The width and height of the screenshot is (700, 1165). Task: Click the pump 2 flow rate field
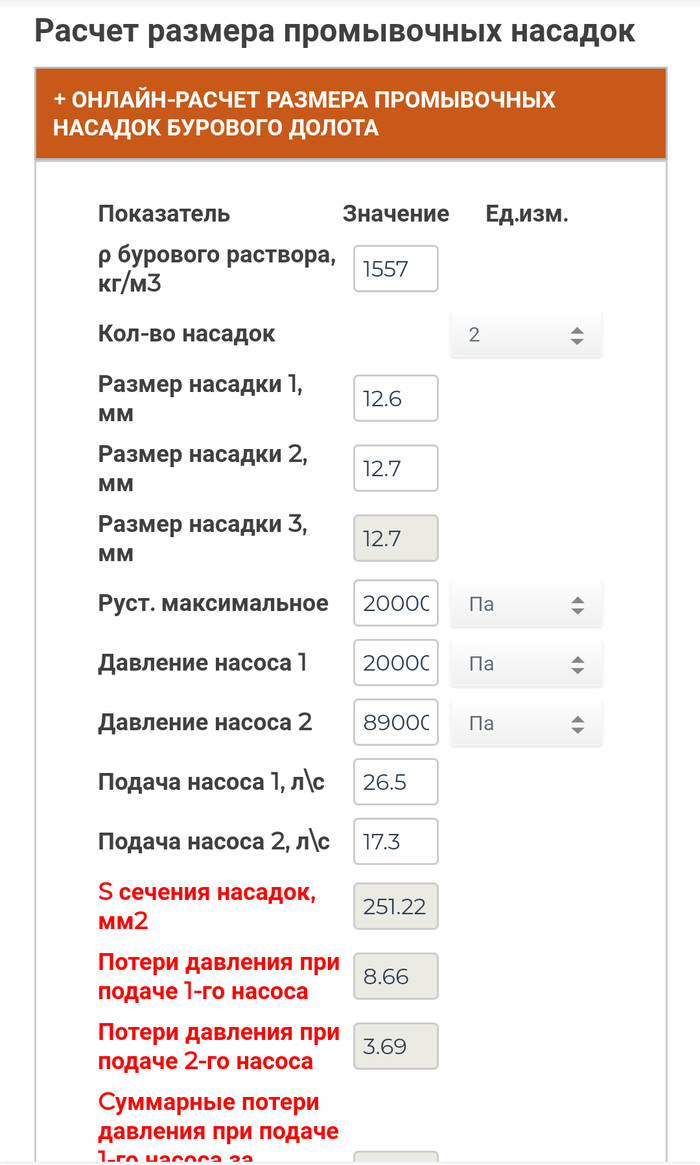(x=396, y=841)
